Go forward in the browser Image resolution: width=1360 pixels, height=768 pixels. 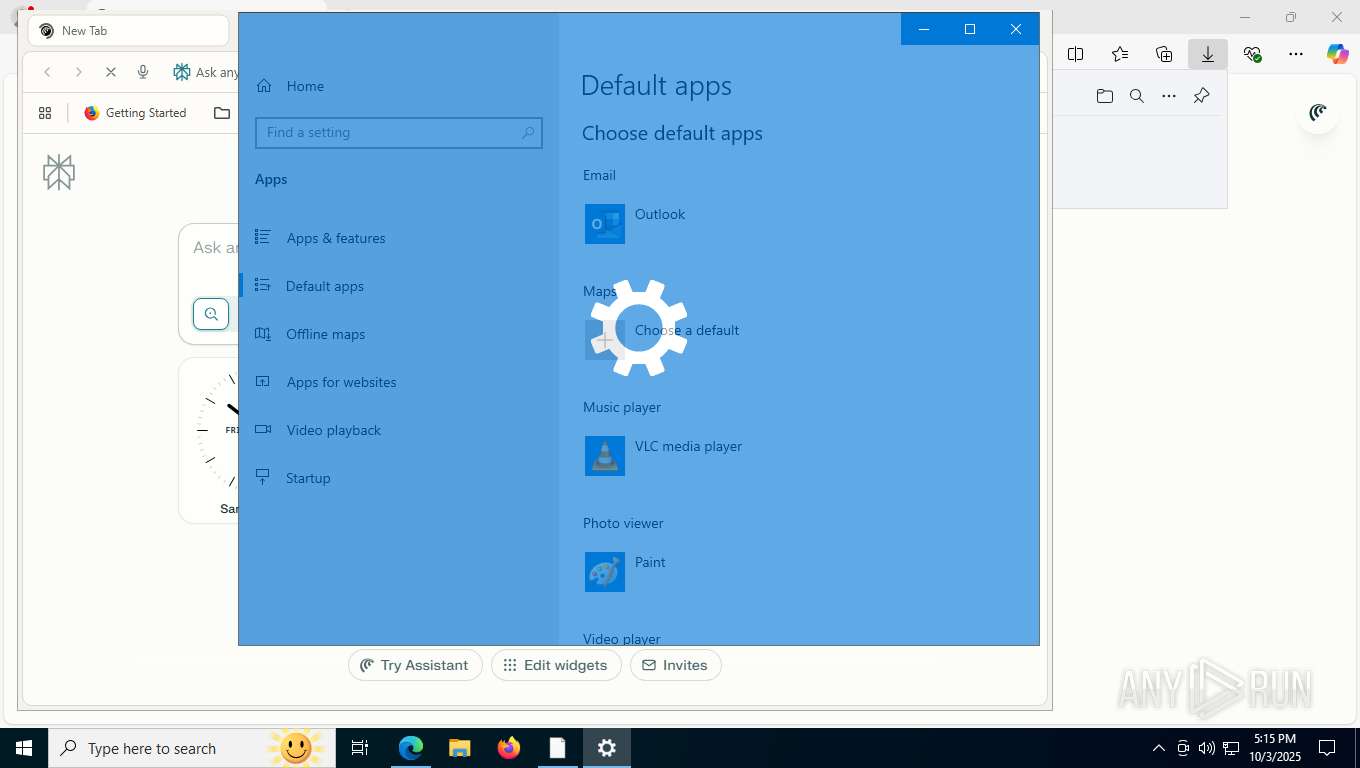tap(79, 72)
